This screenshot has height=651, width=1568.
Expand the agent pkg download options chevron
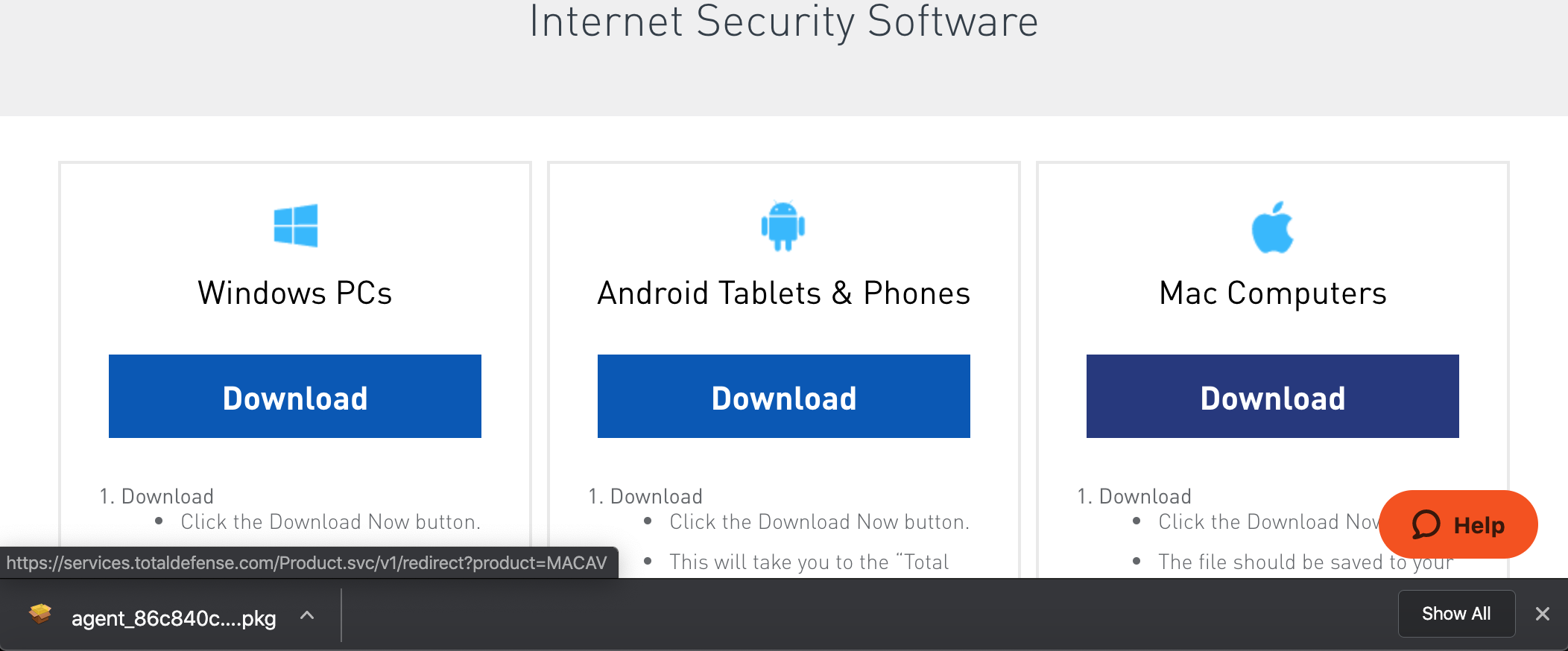307,615
